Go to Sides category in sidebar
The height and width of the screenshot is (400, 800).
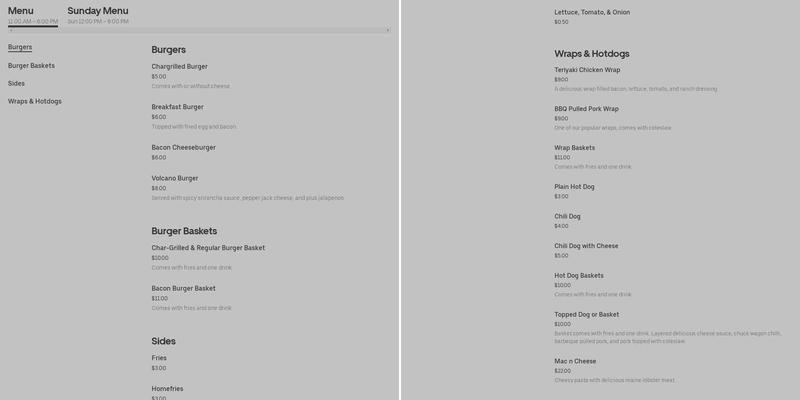click(x=16, y=83)
